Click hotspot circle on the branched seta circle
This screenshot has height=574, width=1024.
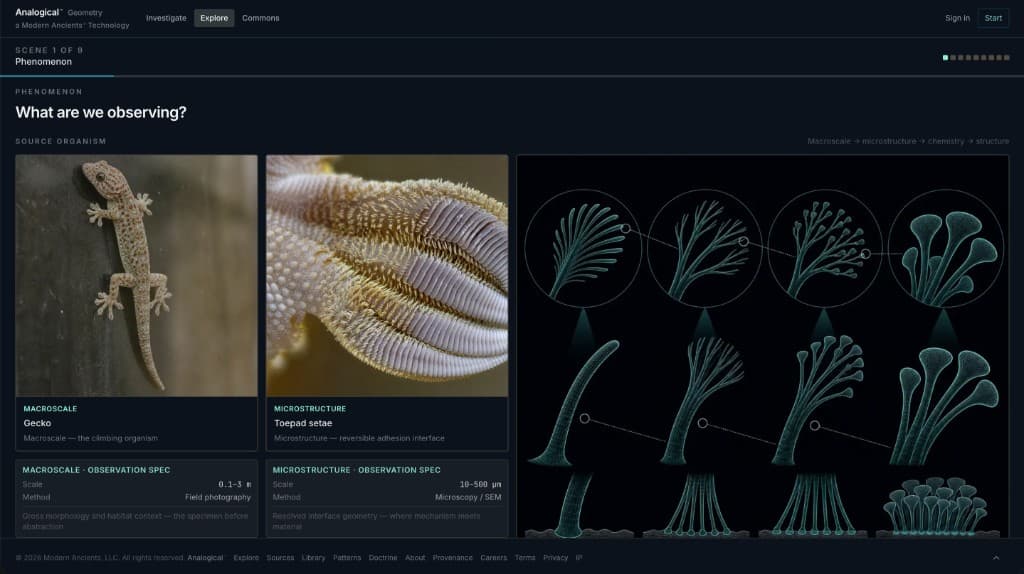[743, 242]
